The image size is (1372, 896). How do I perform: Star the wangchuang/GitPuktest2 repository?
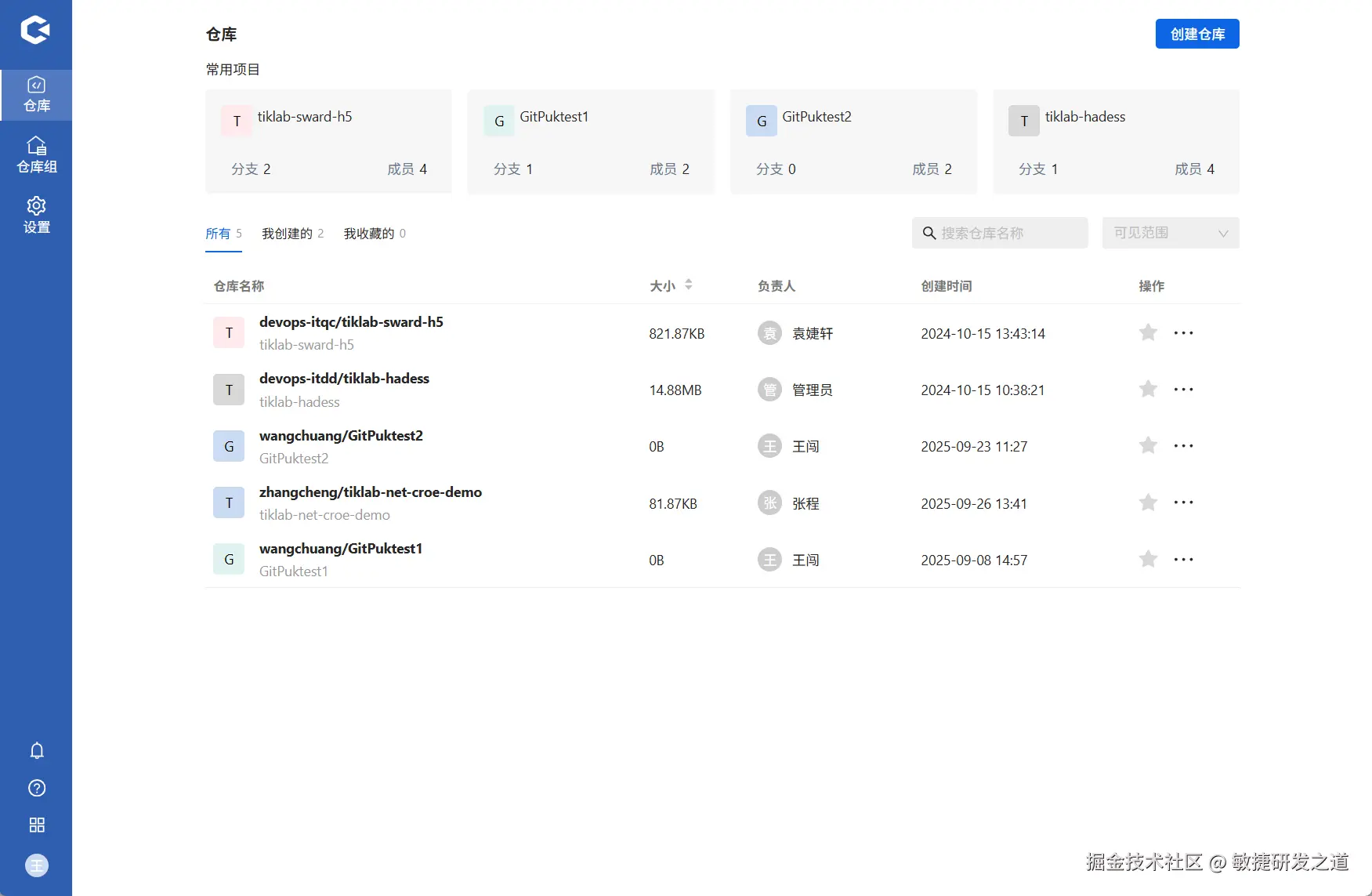[x=1148, y=445]
